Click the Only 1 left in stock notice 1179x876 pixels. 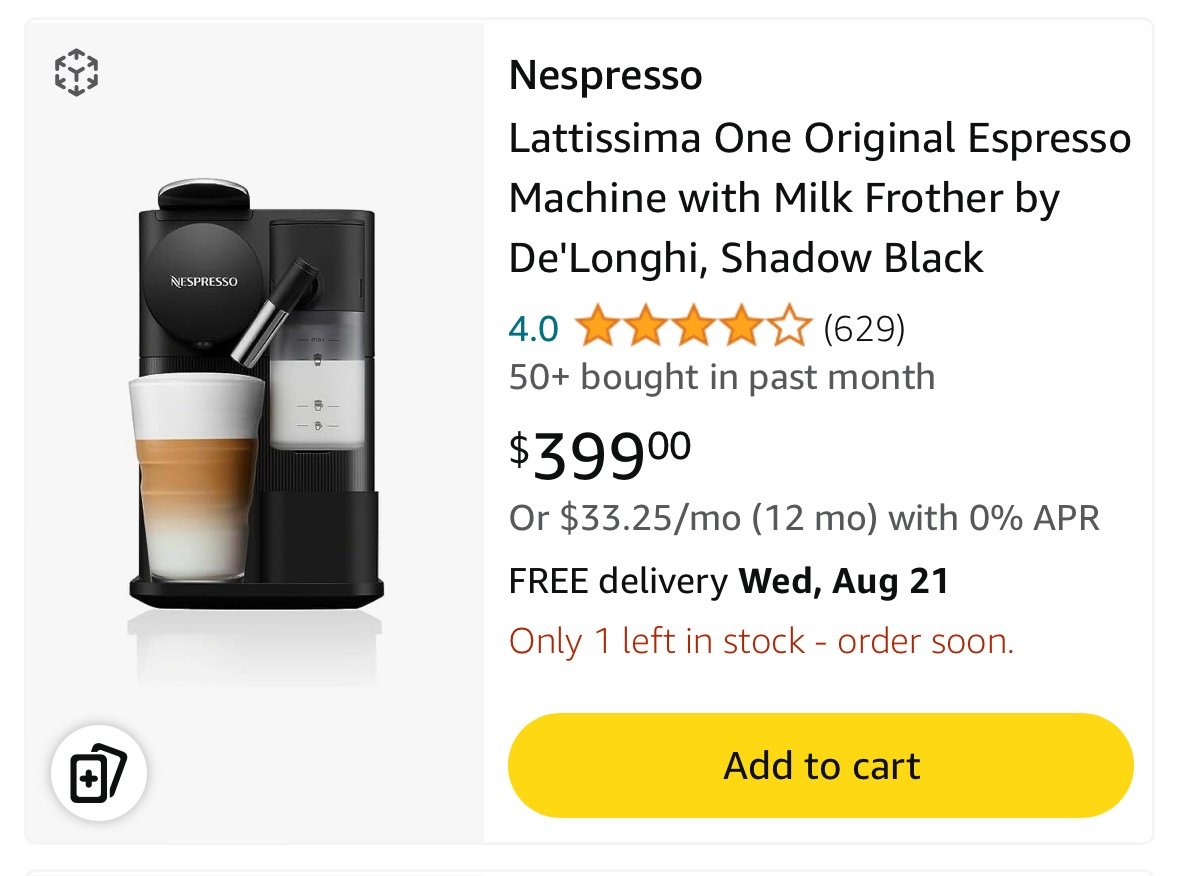(x=762, y=641)
